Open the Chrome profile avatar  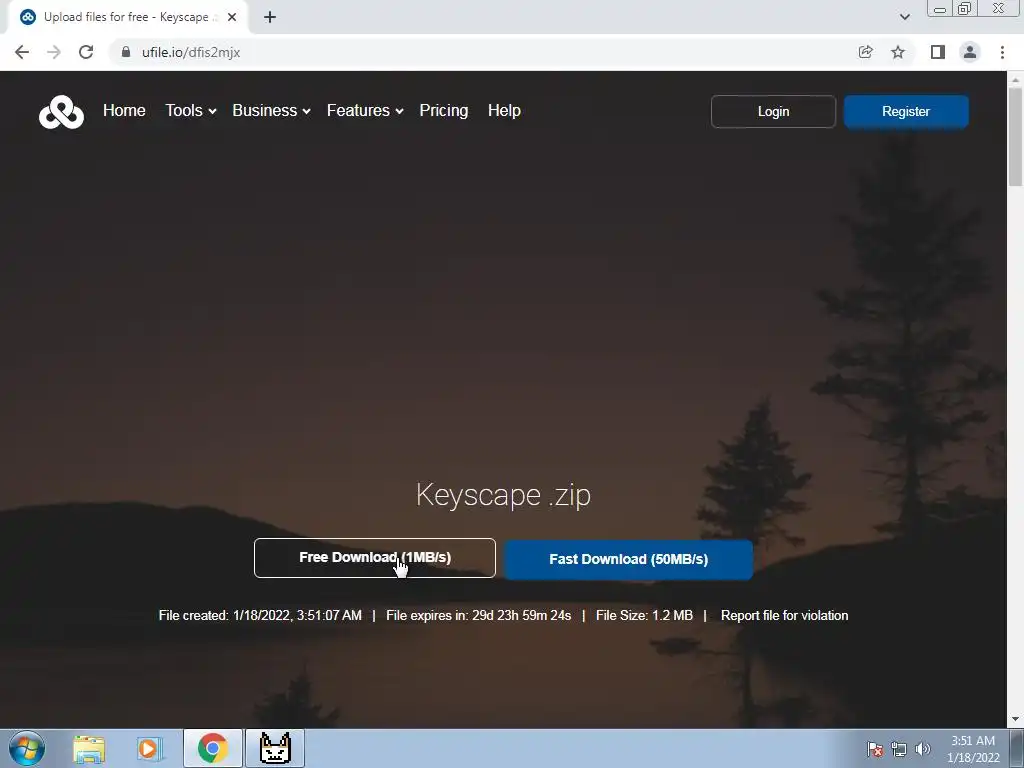point(970,52)
